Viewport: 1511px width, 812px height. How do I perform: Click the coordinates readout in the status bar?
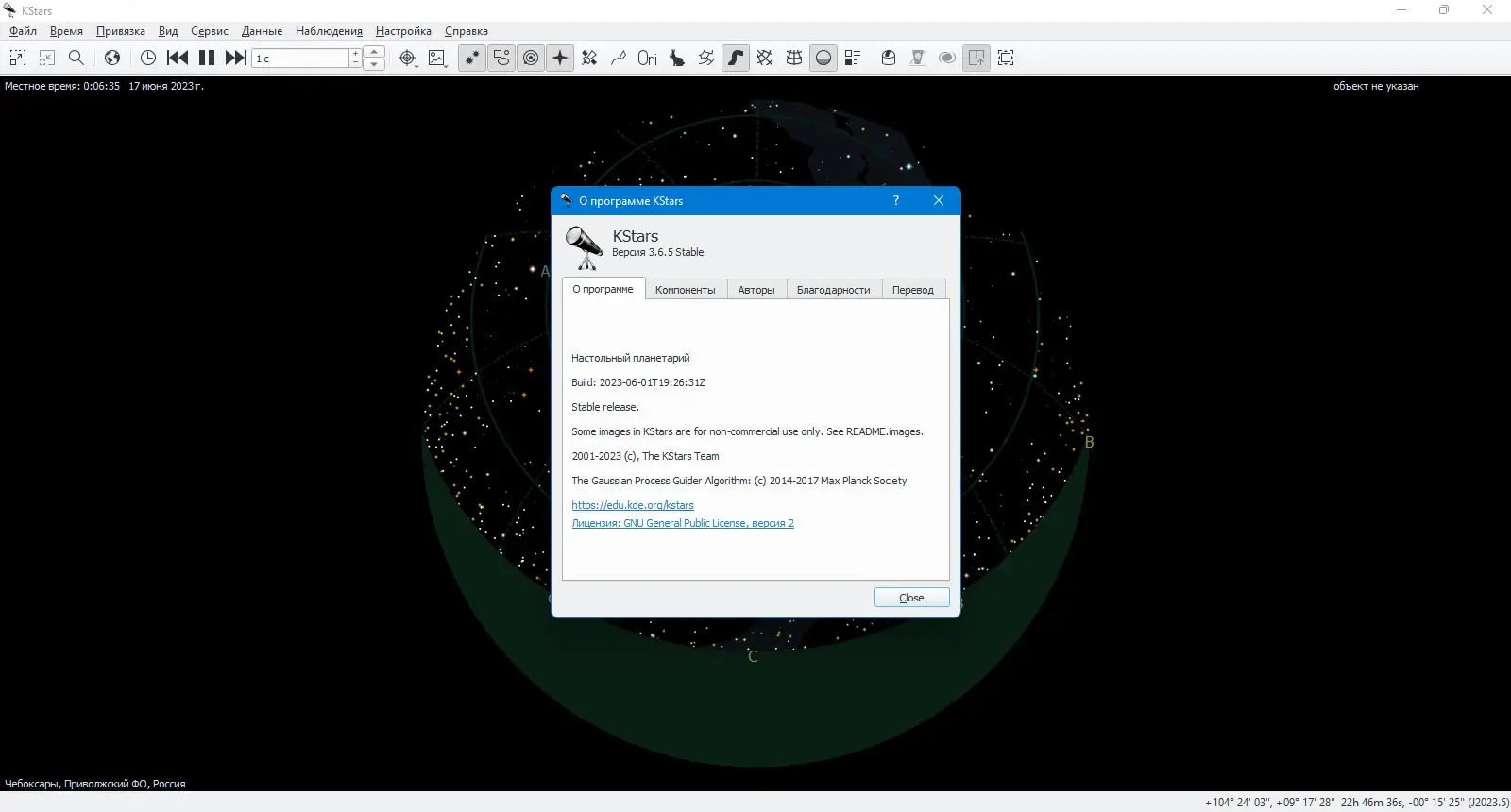pos(1357,803)
